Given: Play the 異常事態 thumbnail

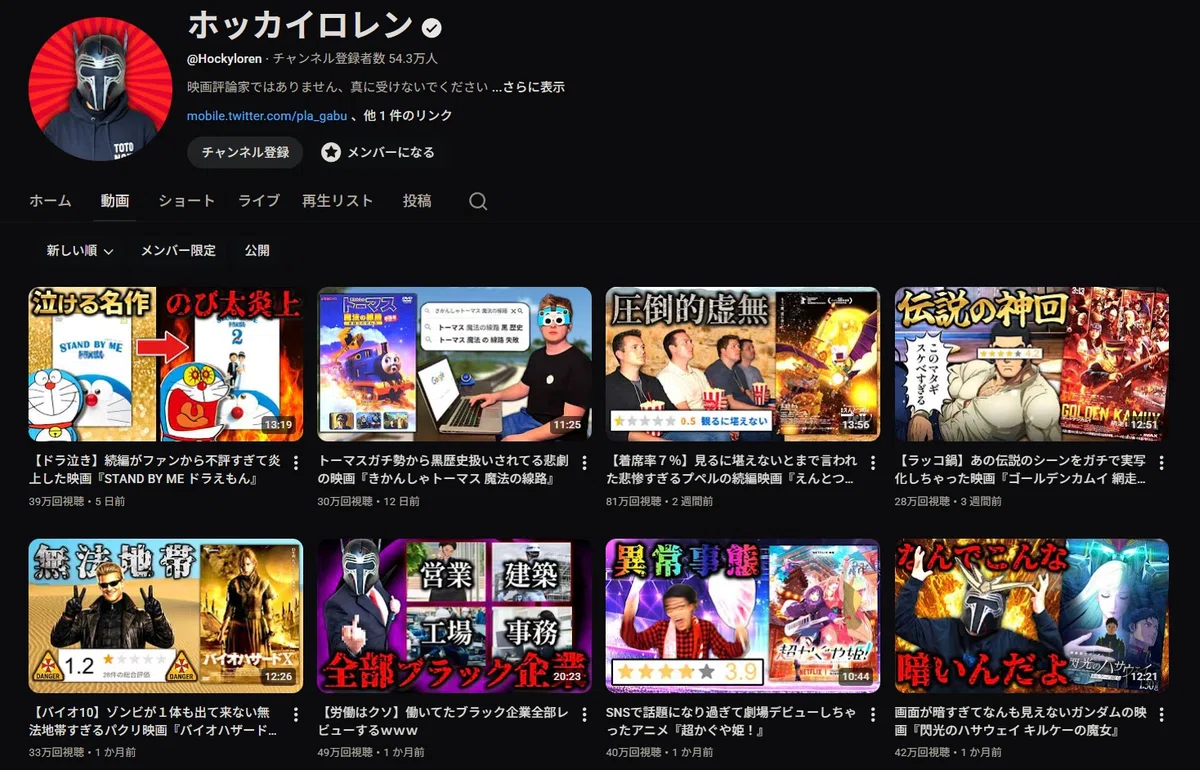Looking at the screenshot, I should tap(743, 616).
